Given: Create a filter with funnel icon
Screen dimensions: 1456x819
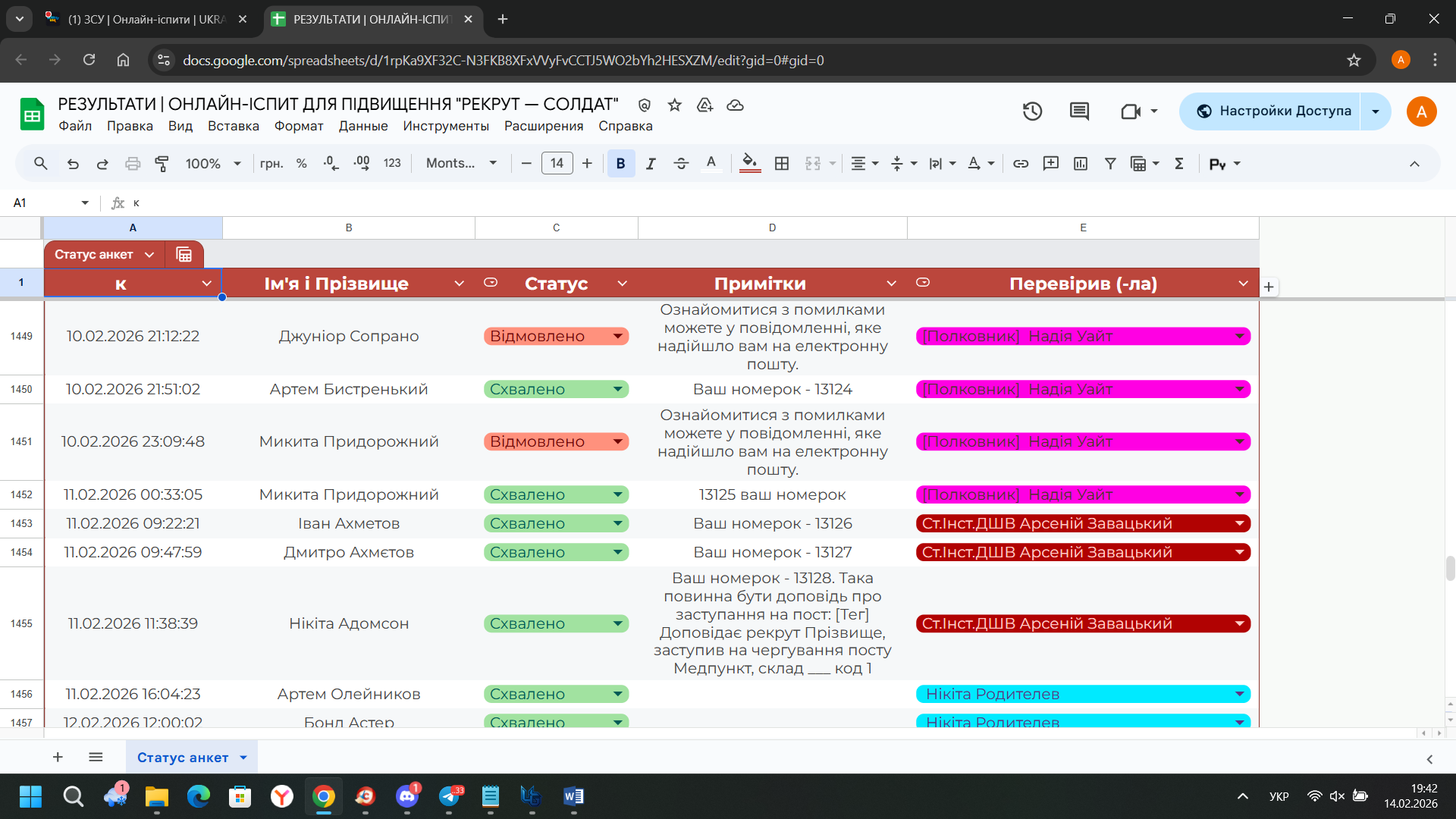Looking at the screenshot, I should click(x=1110, y=163).
